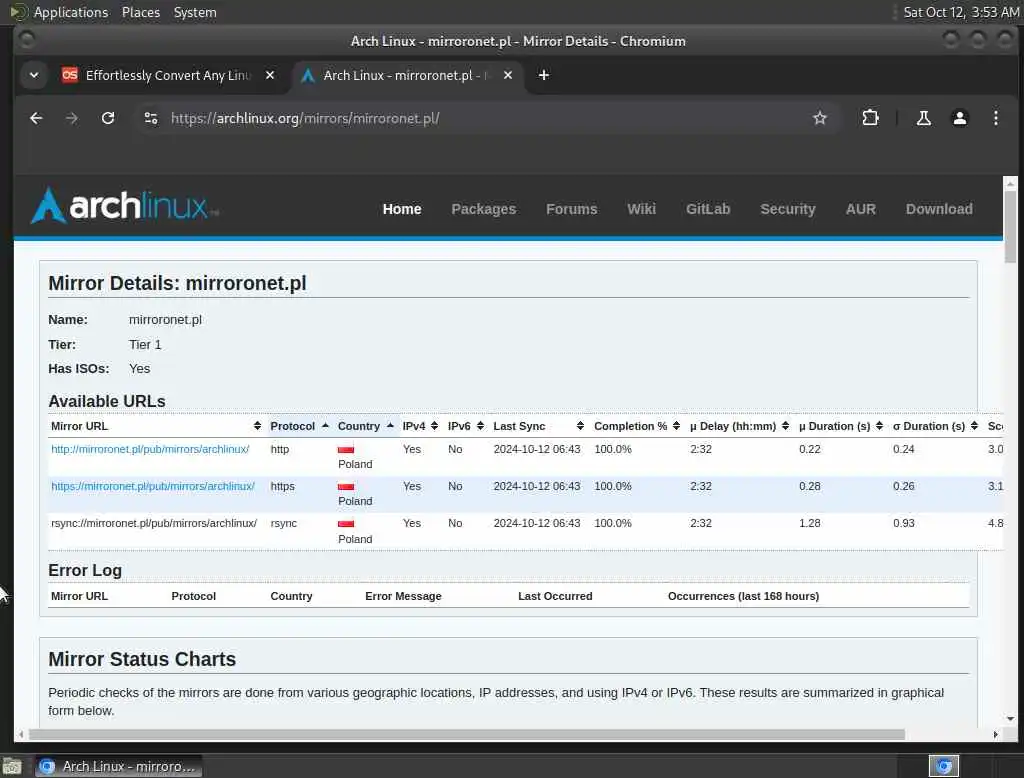1024x778 pixels.
Task: Sort the table by Last Sync
Action: pos(538,426)
